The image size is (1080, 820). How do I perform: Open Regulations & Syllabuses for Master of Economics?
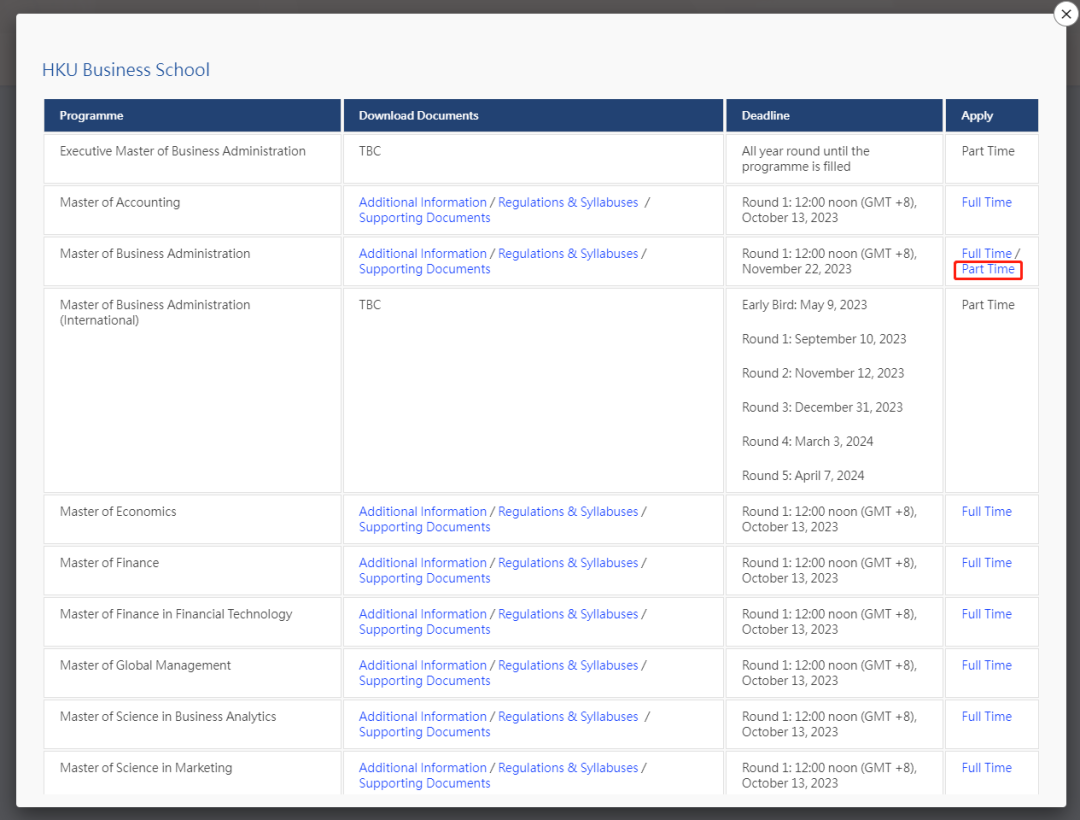(x=568, y=512)
